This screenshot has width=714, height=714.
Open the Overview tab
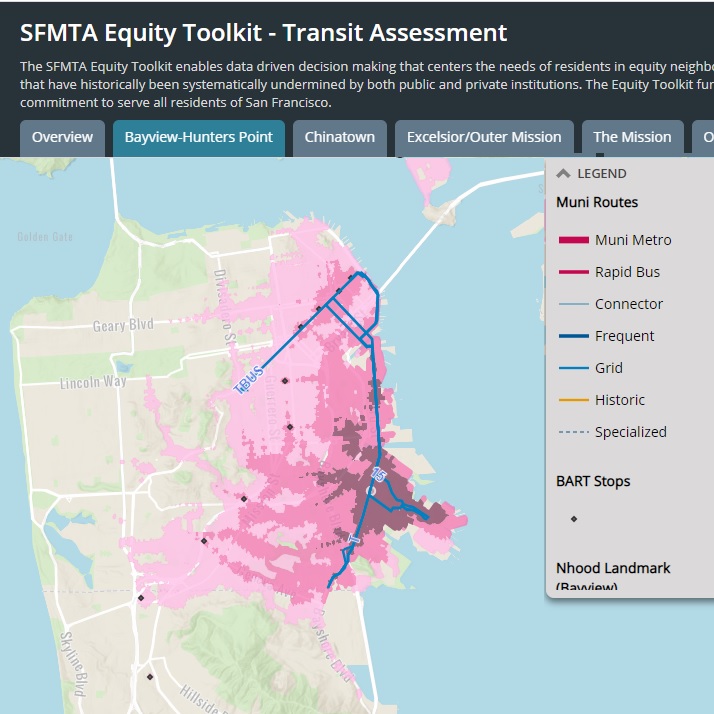62,138
